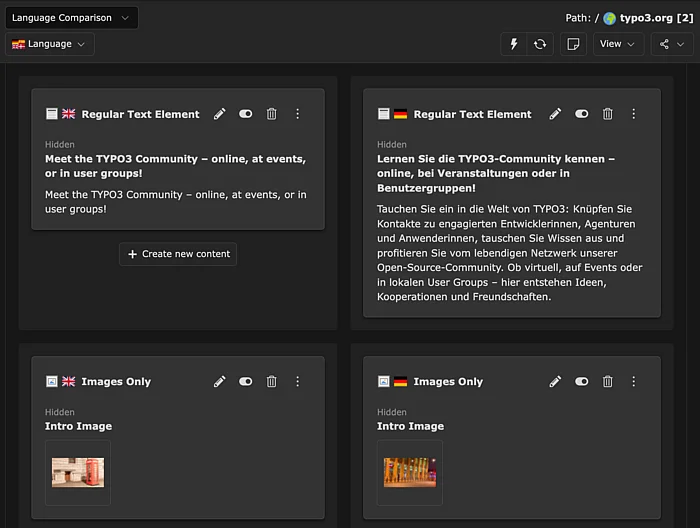Click image content type icon of German Images Only
This screenshot has width=700, height=528.
pyautogui.click(x=383, y=382)
